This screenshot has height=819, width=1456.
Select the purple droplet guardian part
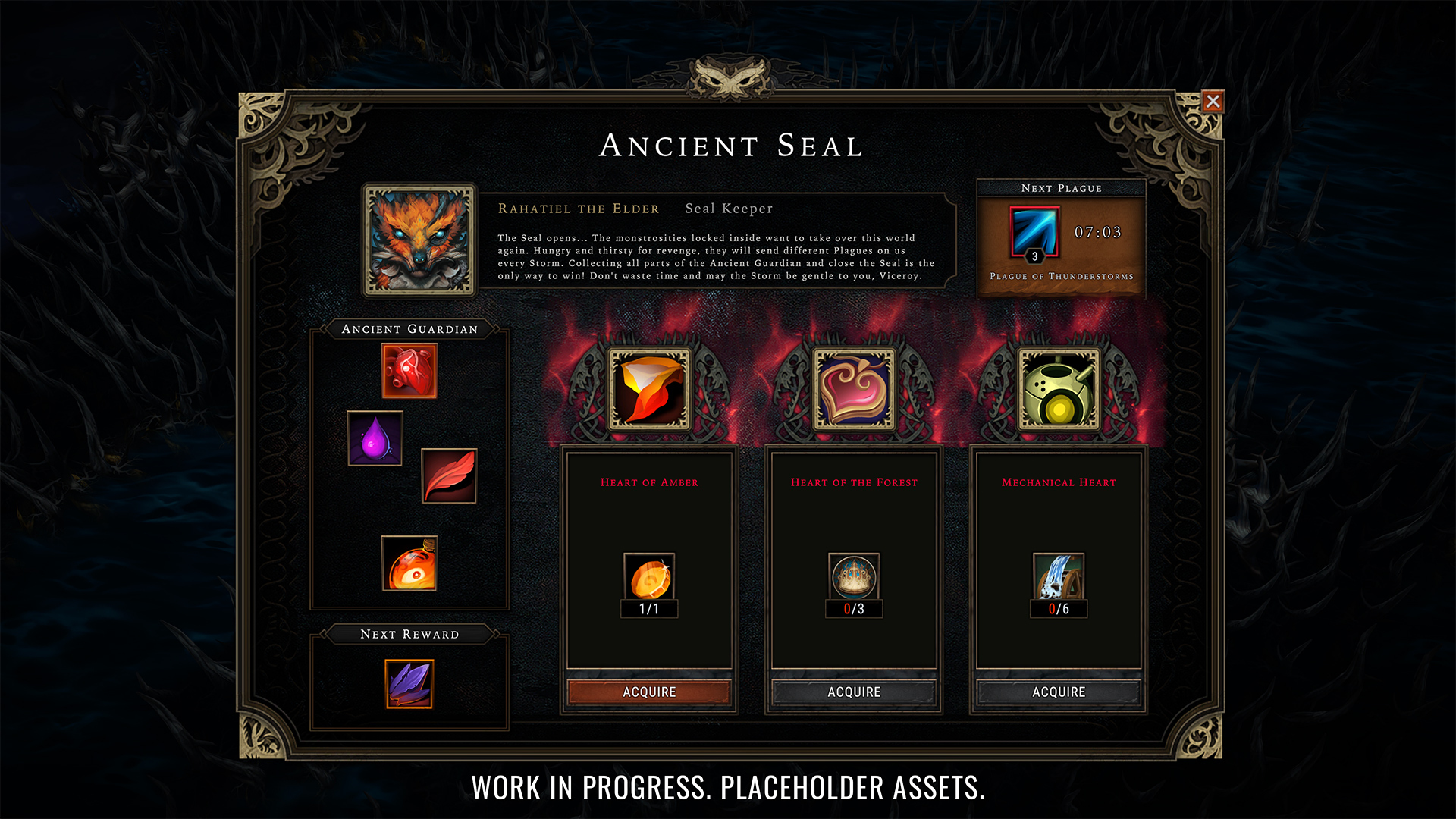click(375, 438)
